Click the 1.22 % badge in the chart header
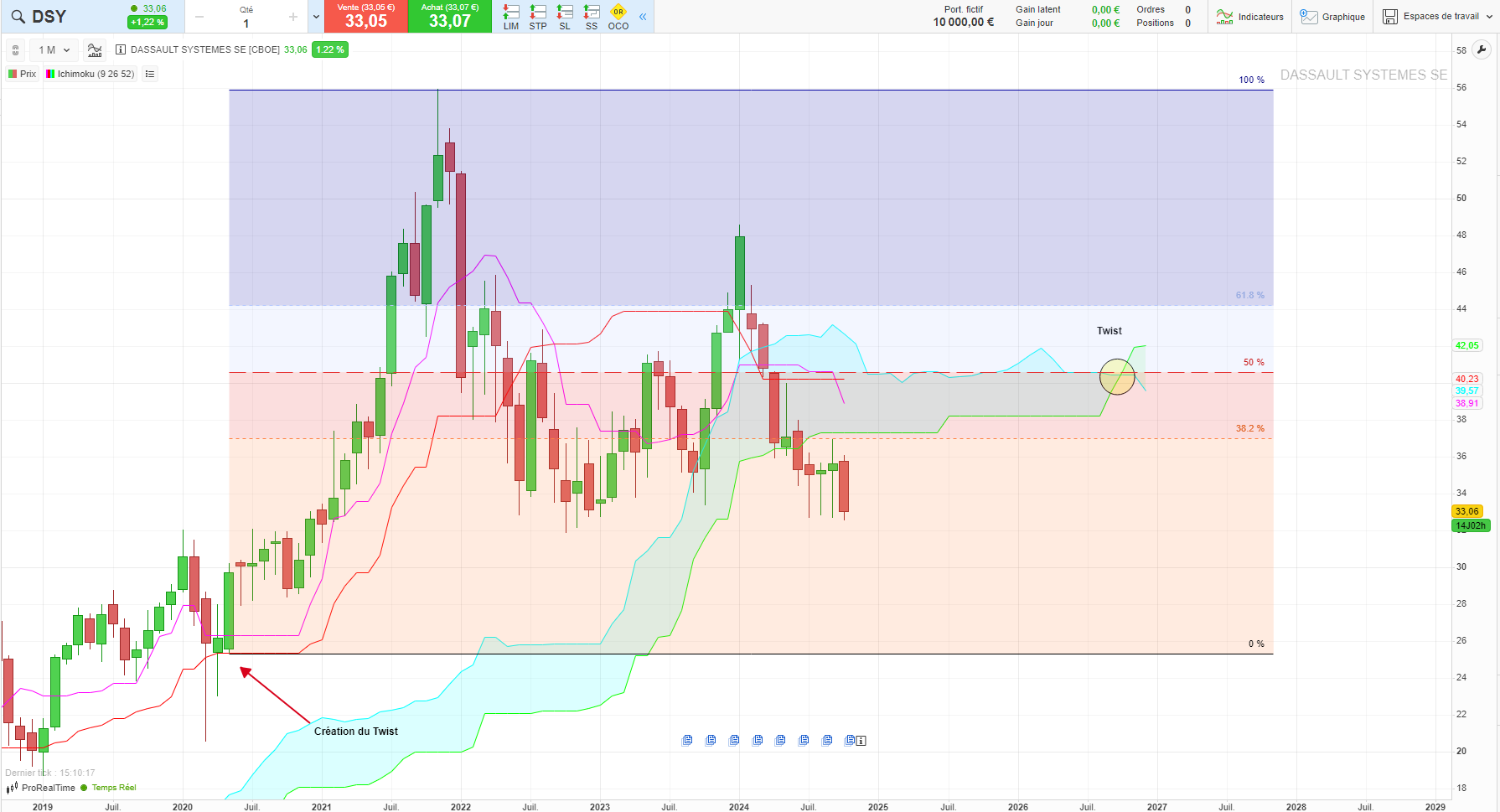Viewport: 1500px width, 812px height. [x=330, y=50]
